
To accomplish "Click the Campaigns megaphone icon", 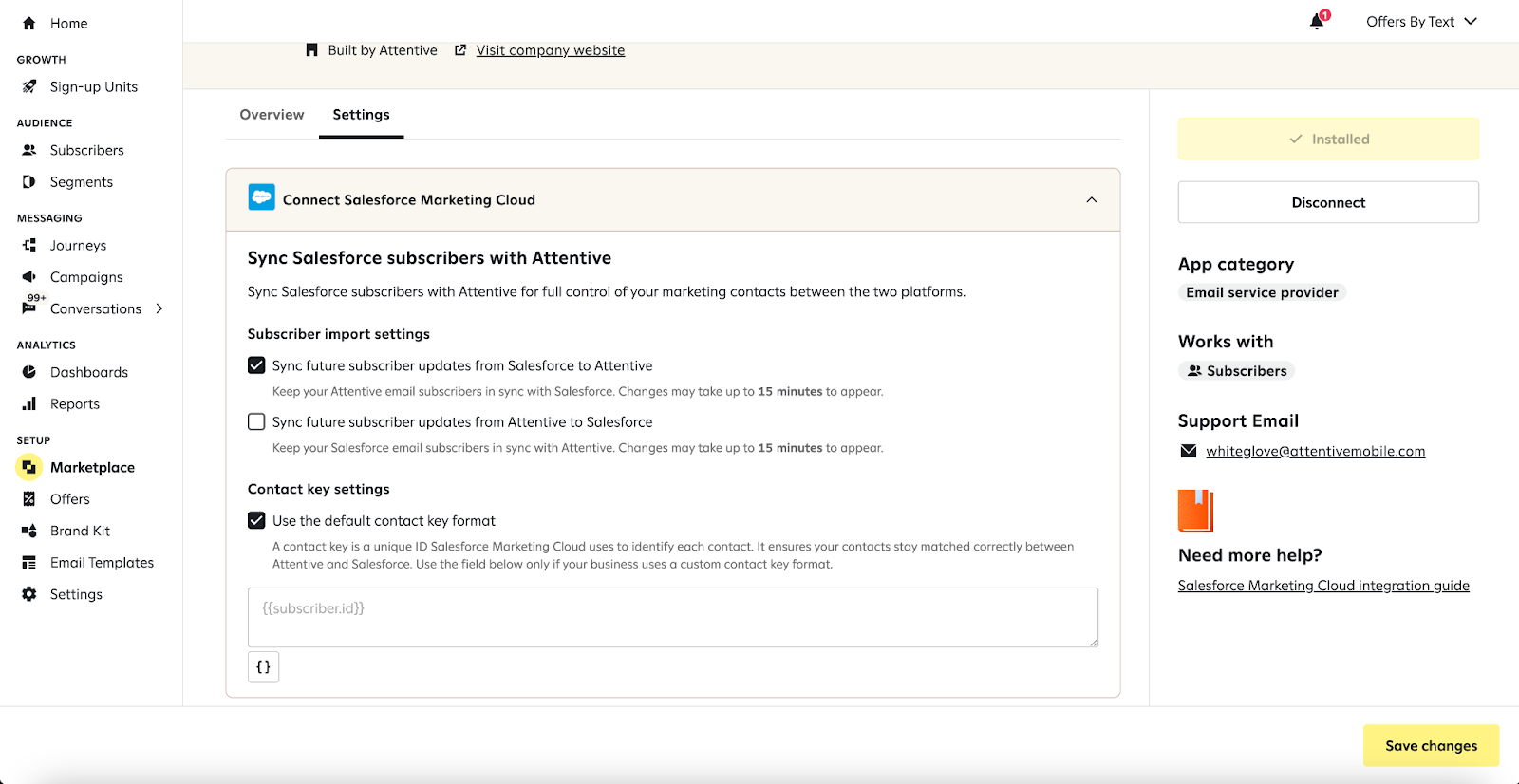I will click(x=29, y=277).
